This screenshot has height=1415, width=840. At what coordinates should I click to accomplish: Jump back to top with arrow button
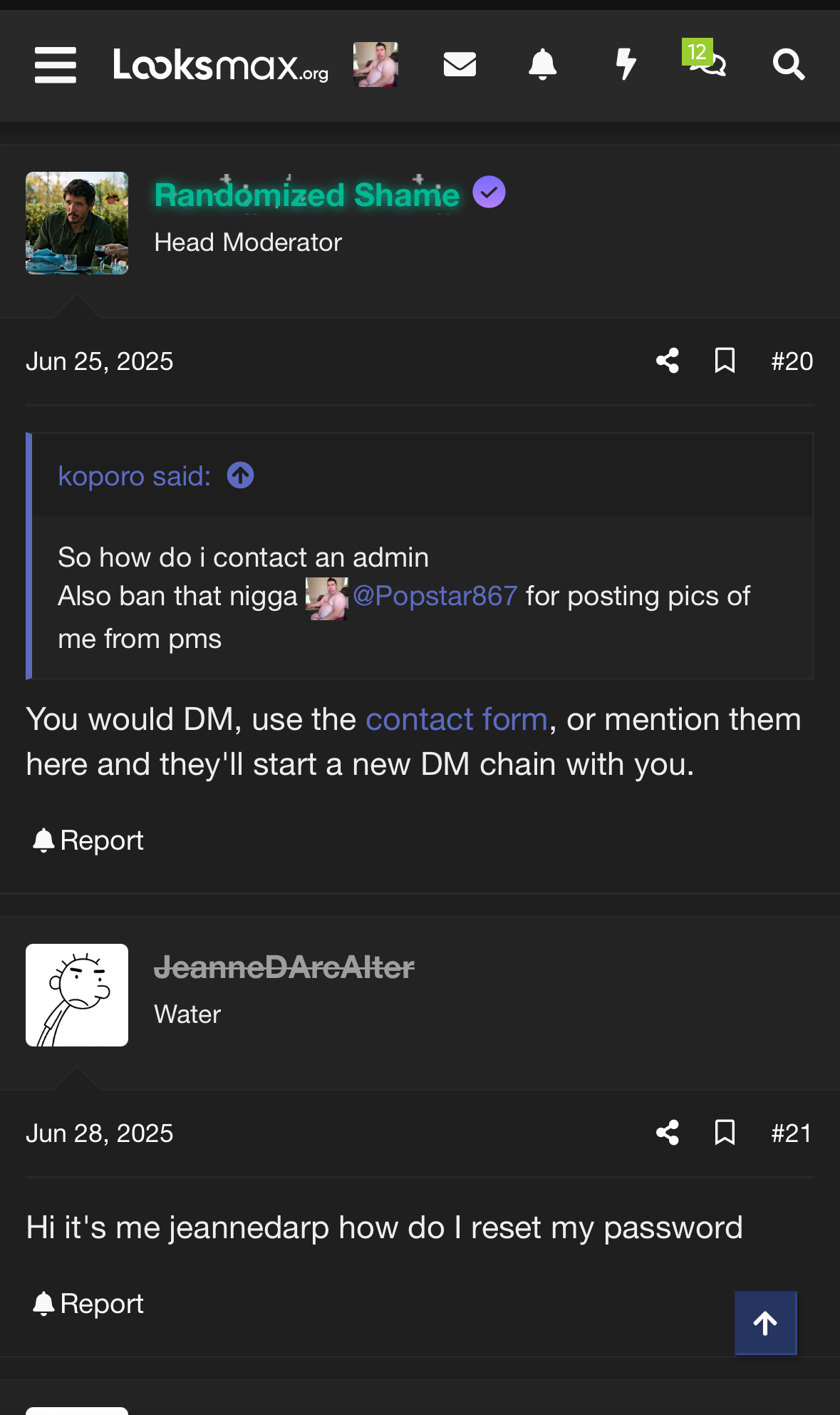coord(766,1323)
